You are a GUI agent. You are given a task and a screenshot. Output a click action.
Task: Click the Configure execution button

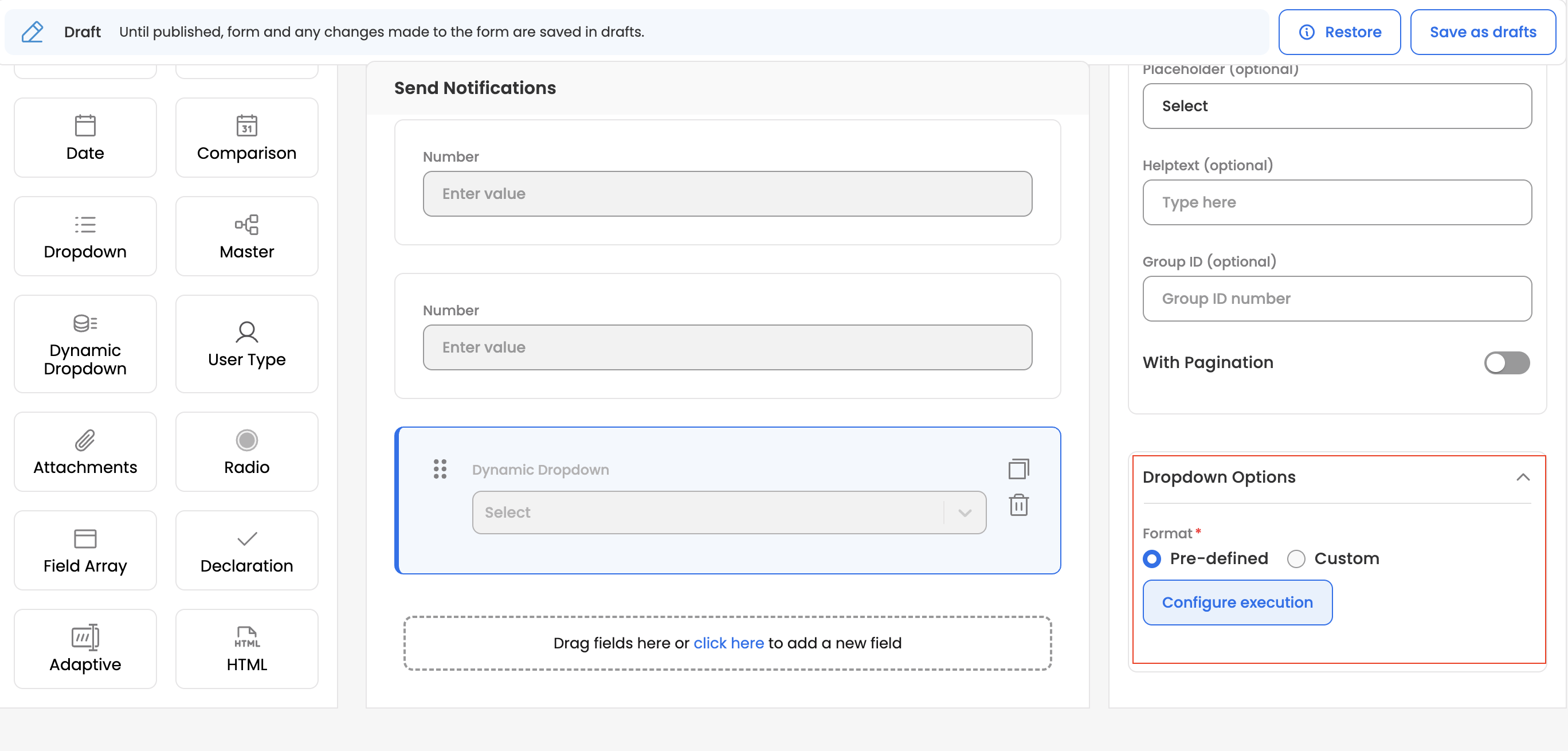[1237, 603]
